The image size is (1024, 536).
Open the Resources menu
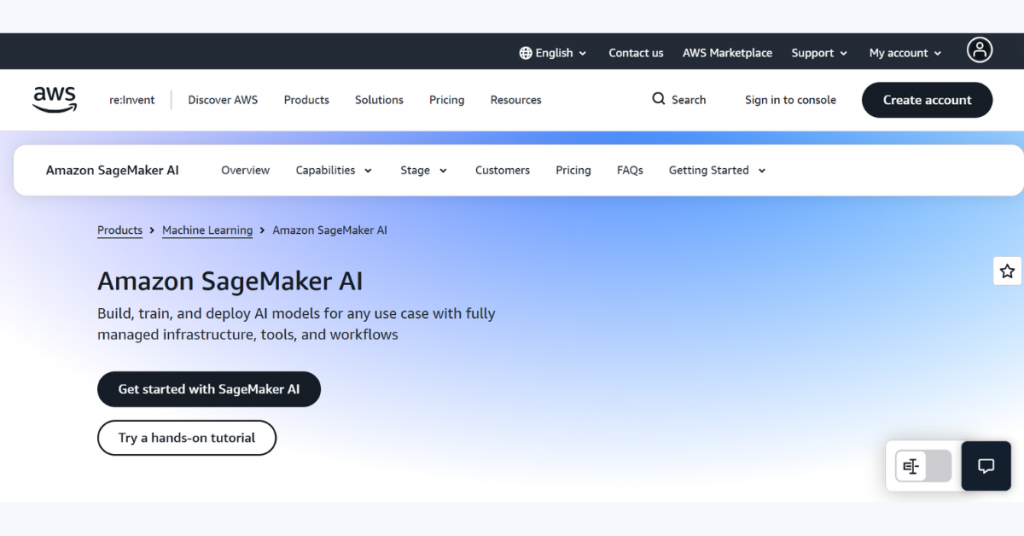[516, 100]
